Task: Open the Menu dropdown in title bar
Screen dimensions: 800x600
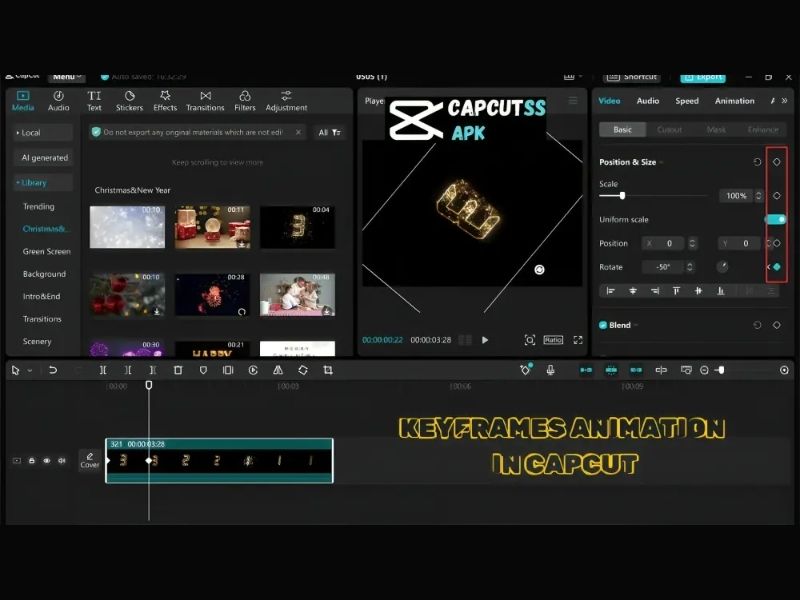Action: [67, 77]
